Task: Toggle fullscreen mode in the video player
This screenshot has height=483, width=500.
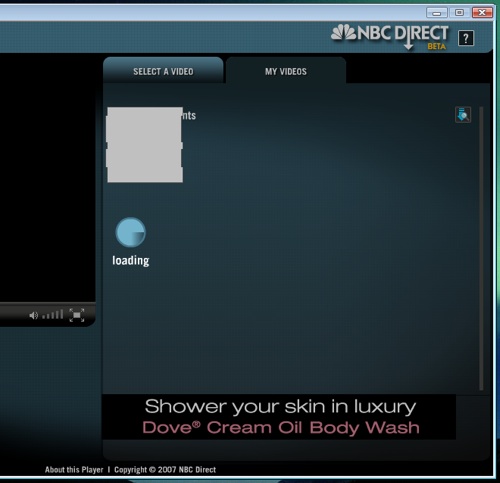Action: click(x=77, y=315)
